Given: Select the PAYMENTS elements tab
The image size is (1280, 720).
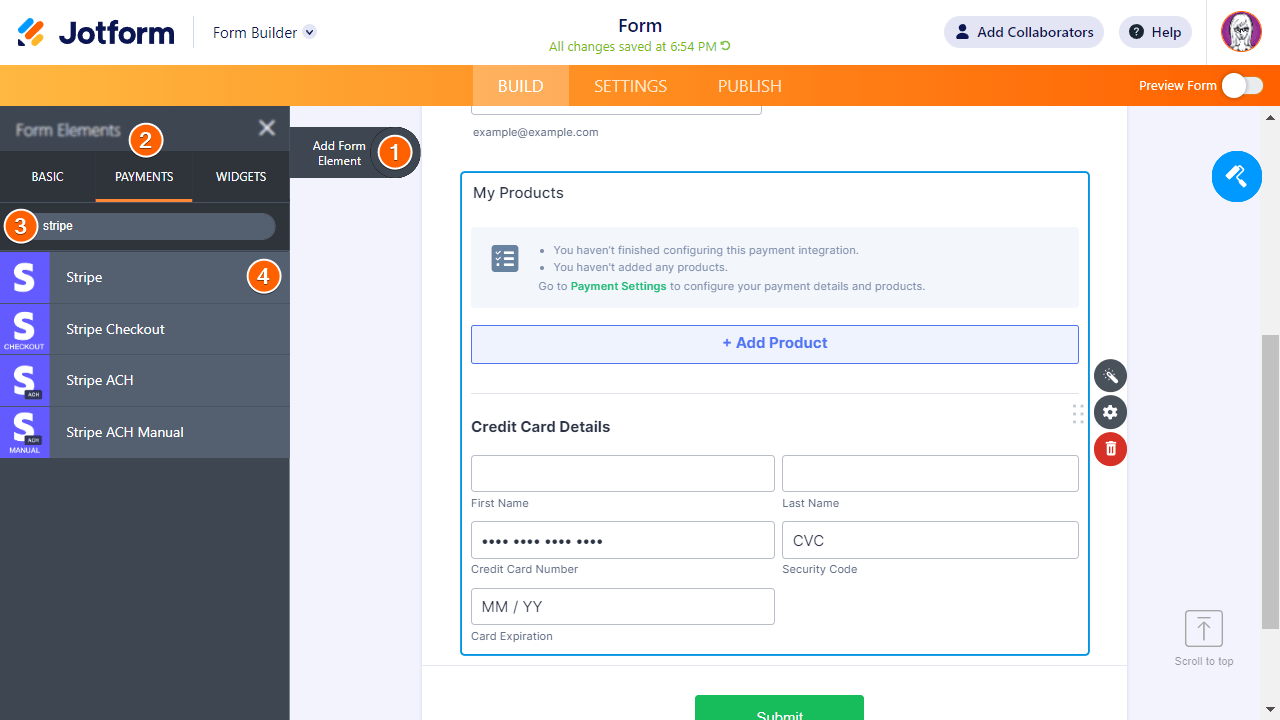Looking at the screenshot, I should (x=144, y=177).
